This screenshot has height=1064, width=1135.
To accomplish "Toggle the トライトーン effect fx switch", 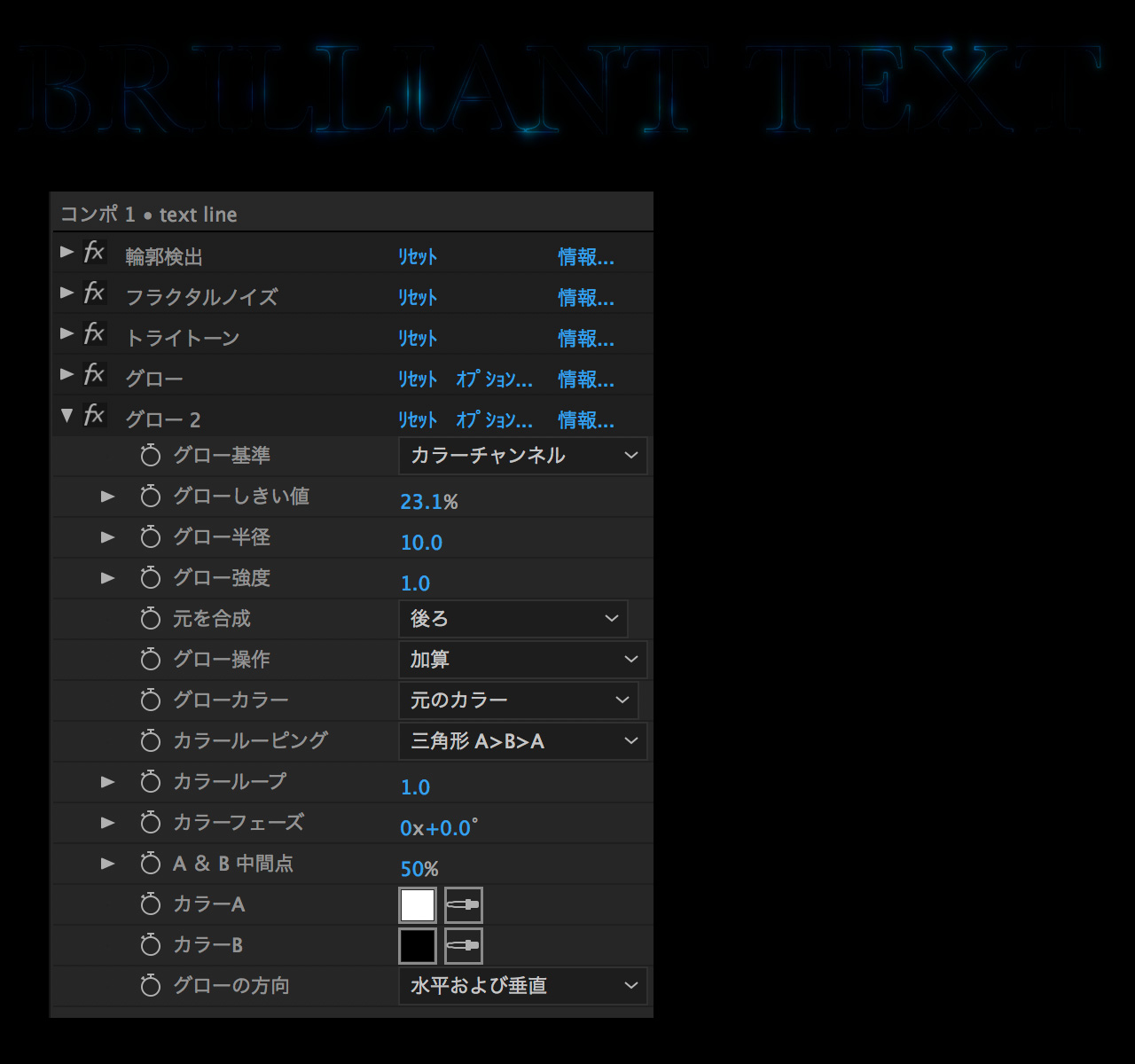I will pyautogui.click(x=94, y=334).
